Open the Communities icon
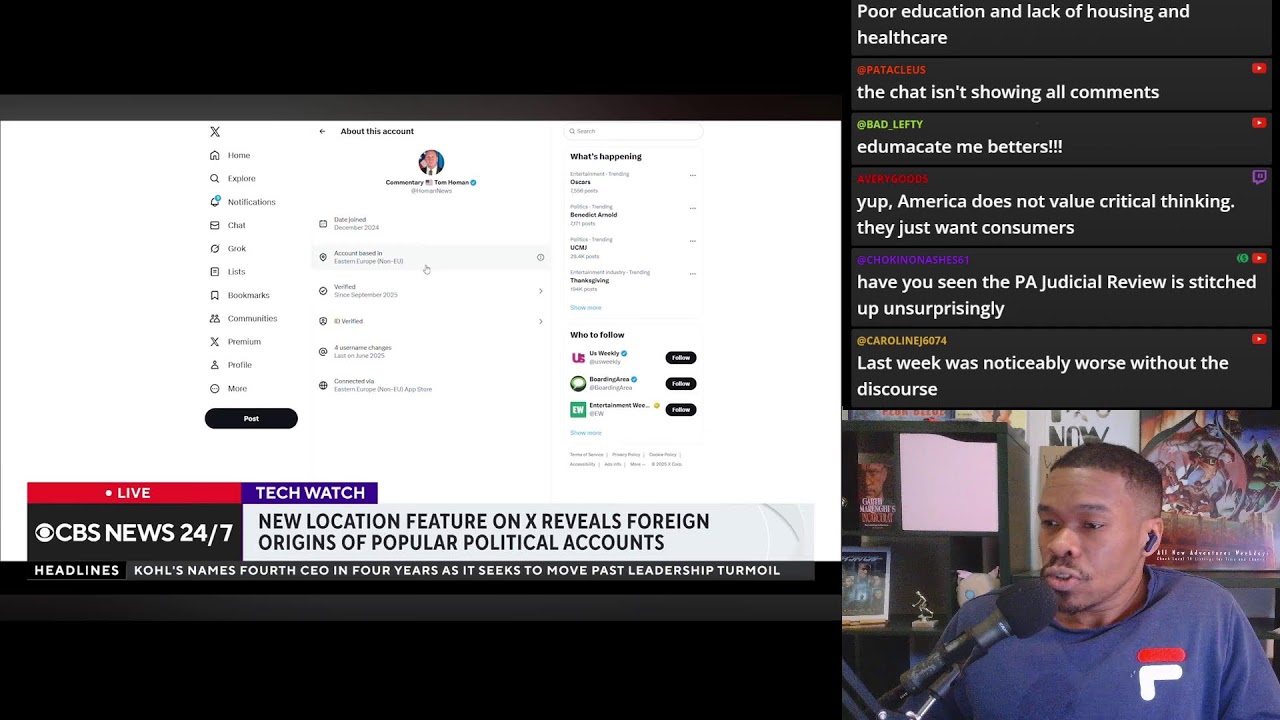Viewport: 1280px width, 720px height. pyautogui.click(x=215, y=318)
